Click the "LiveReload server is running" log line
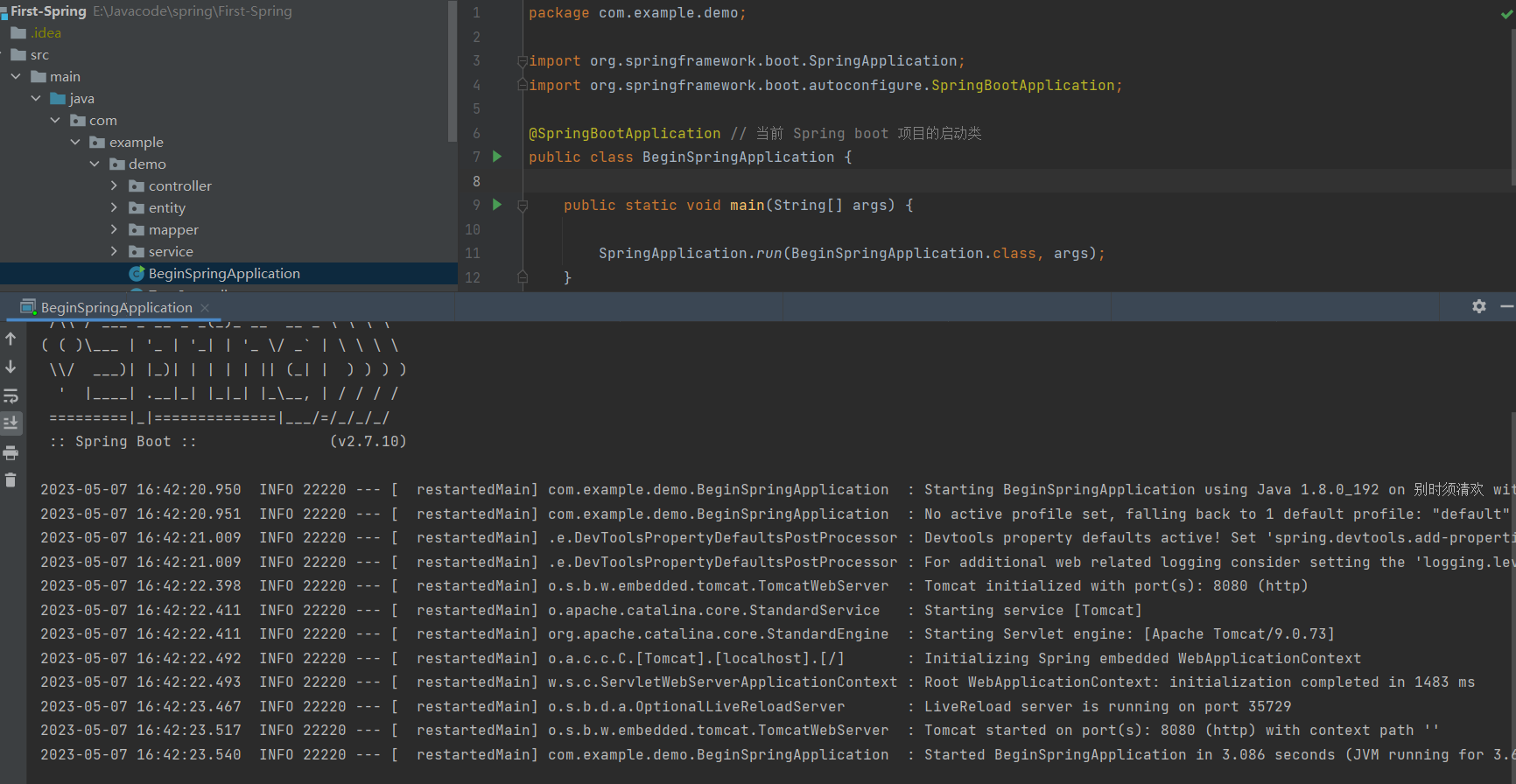1516x784 pixels. click(x=1107, y=707)
